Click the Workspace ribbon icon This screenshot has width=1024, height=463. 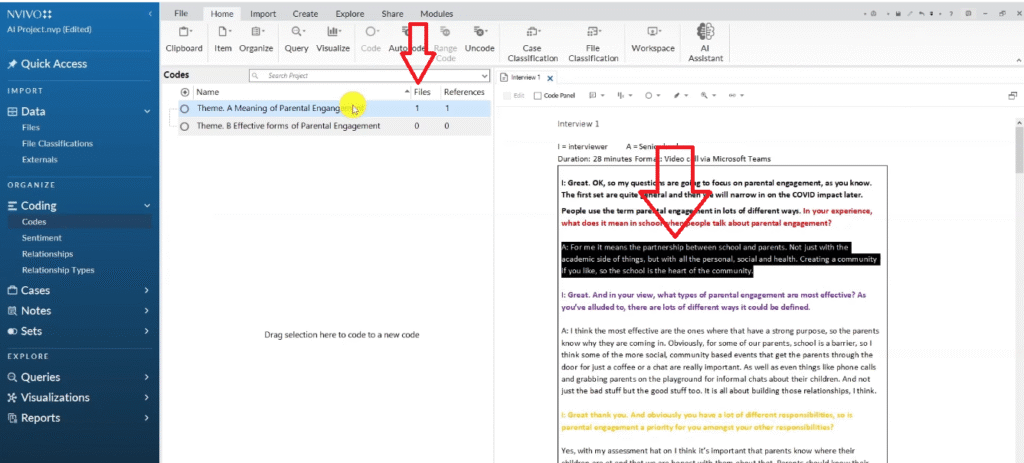pos(652,39)
